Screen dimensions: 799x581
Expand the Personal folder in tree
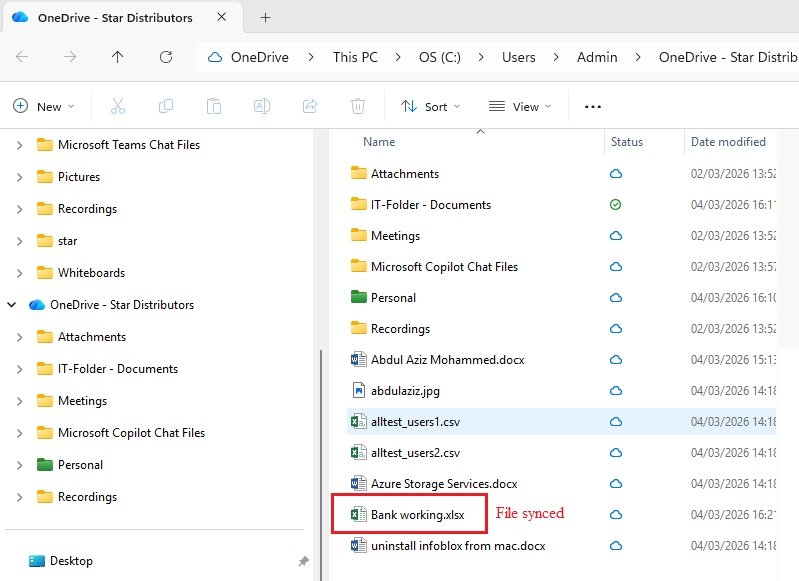tap(19, 465)
